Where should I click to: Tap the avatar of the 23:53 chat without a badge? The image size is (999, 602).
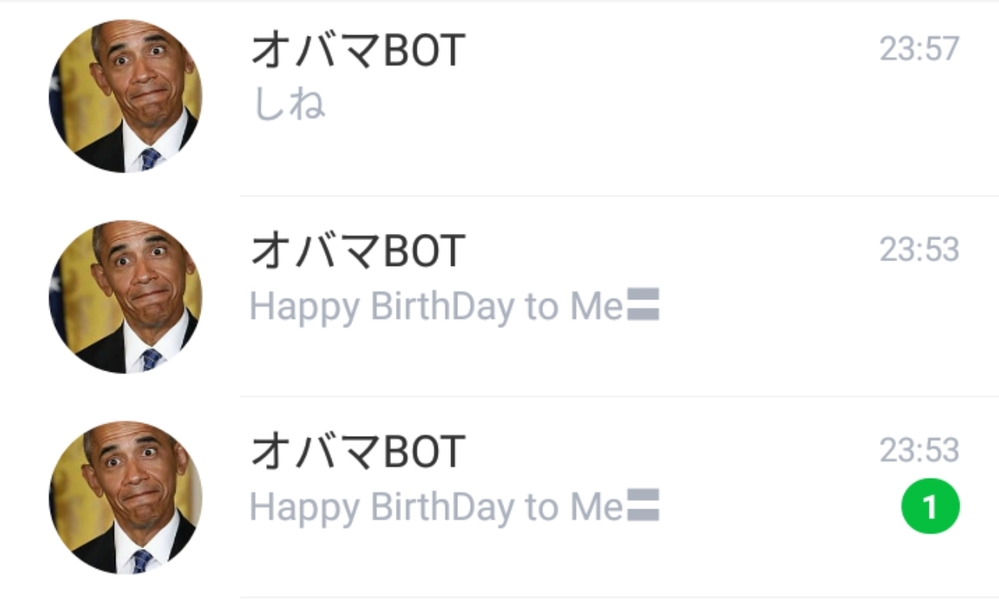click(125, 297)
